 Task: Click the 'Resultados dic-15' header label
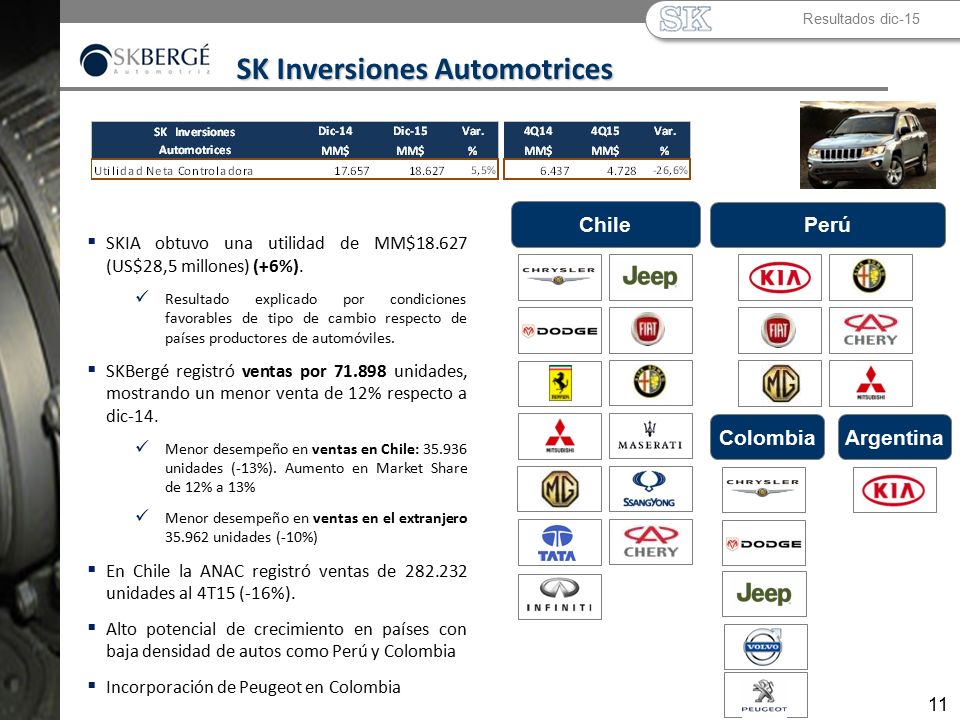click(x=861, y=19)
